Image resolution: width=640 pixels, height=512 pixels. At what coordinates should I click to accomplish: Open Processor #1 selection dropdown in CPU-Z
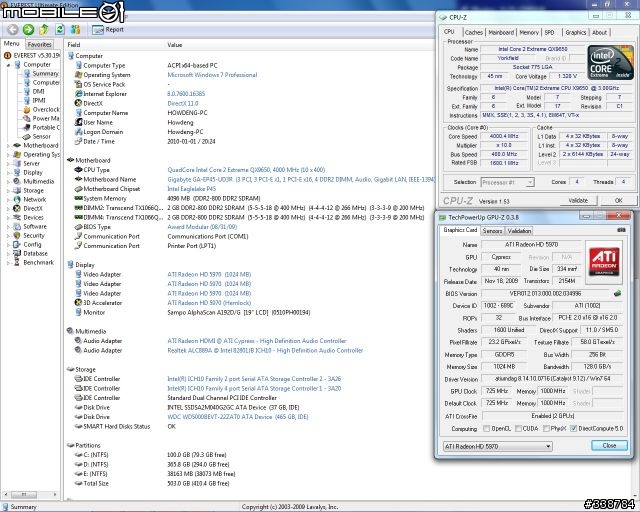pyautogui.click(x=507, y=183)
